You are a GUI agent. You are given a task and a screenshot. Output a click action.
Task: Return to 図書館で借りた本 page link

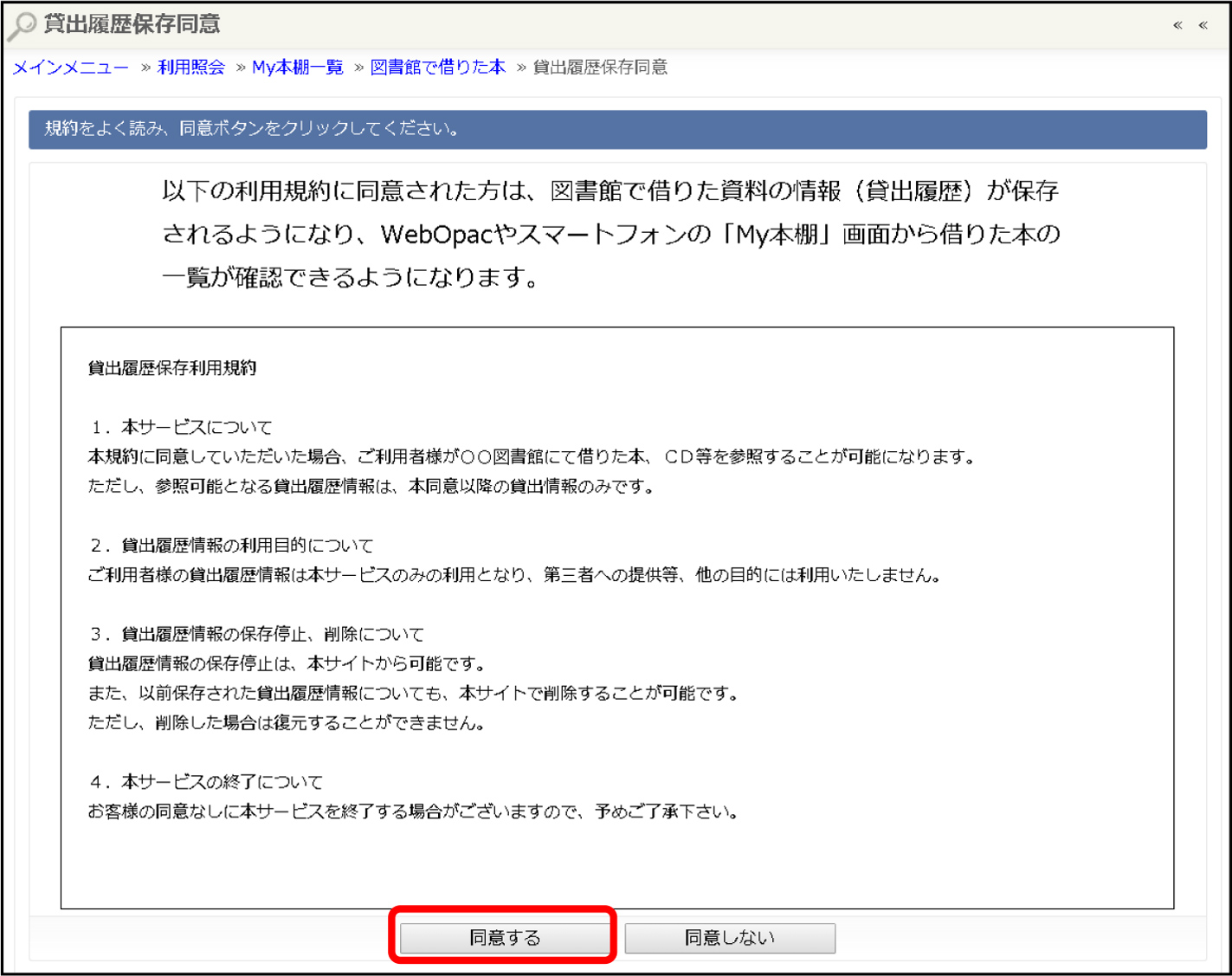click(437, 68)
